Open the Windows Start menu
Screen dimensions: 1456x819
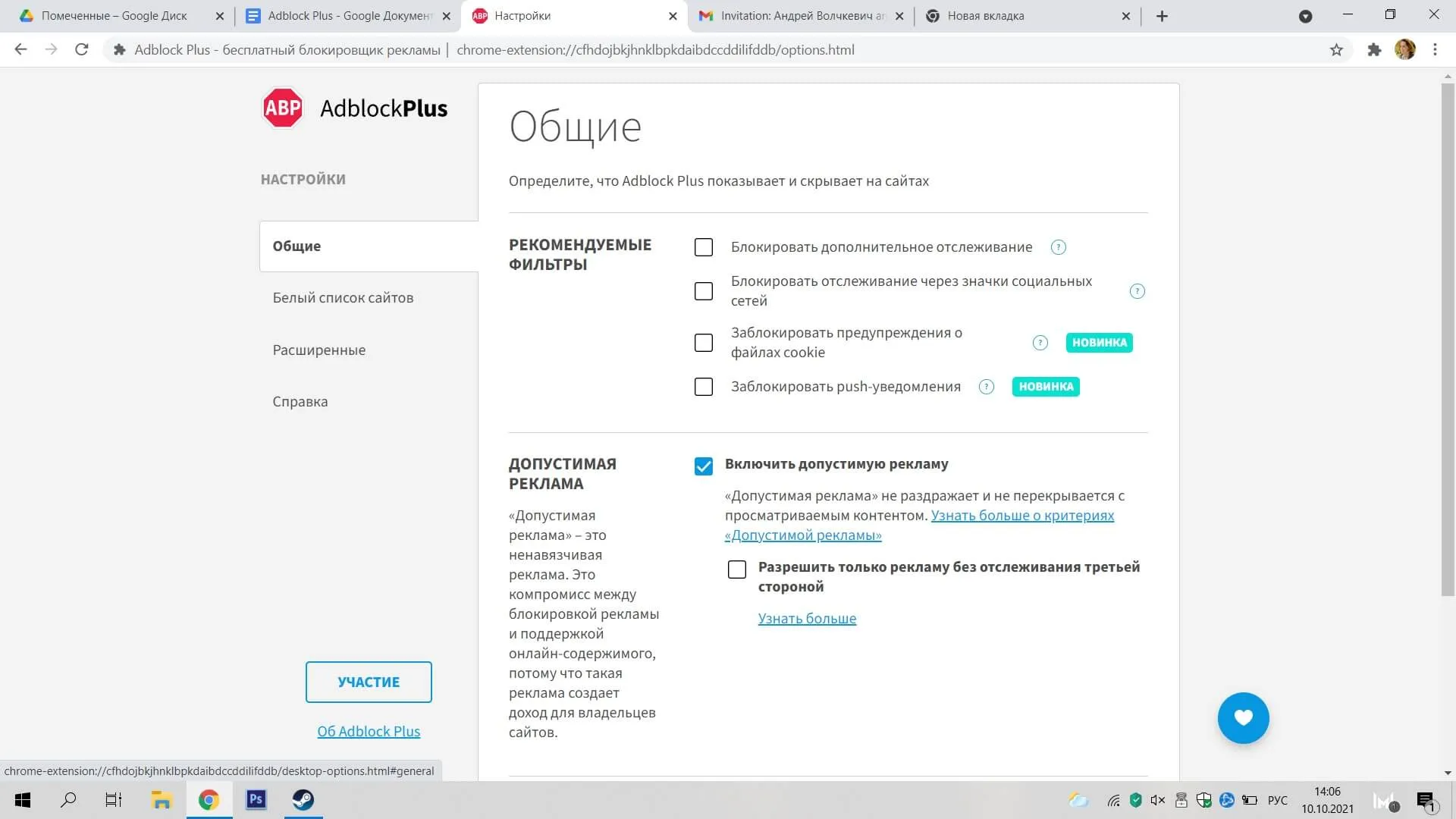[x=23, y=800]
